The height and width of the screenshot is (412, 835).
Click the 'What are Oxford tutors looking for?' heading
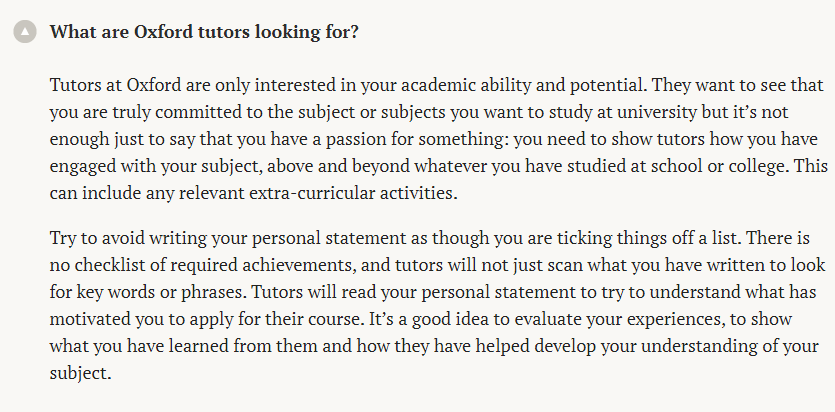click(204, 32)
